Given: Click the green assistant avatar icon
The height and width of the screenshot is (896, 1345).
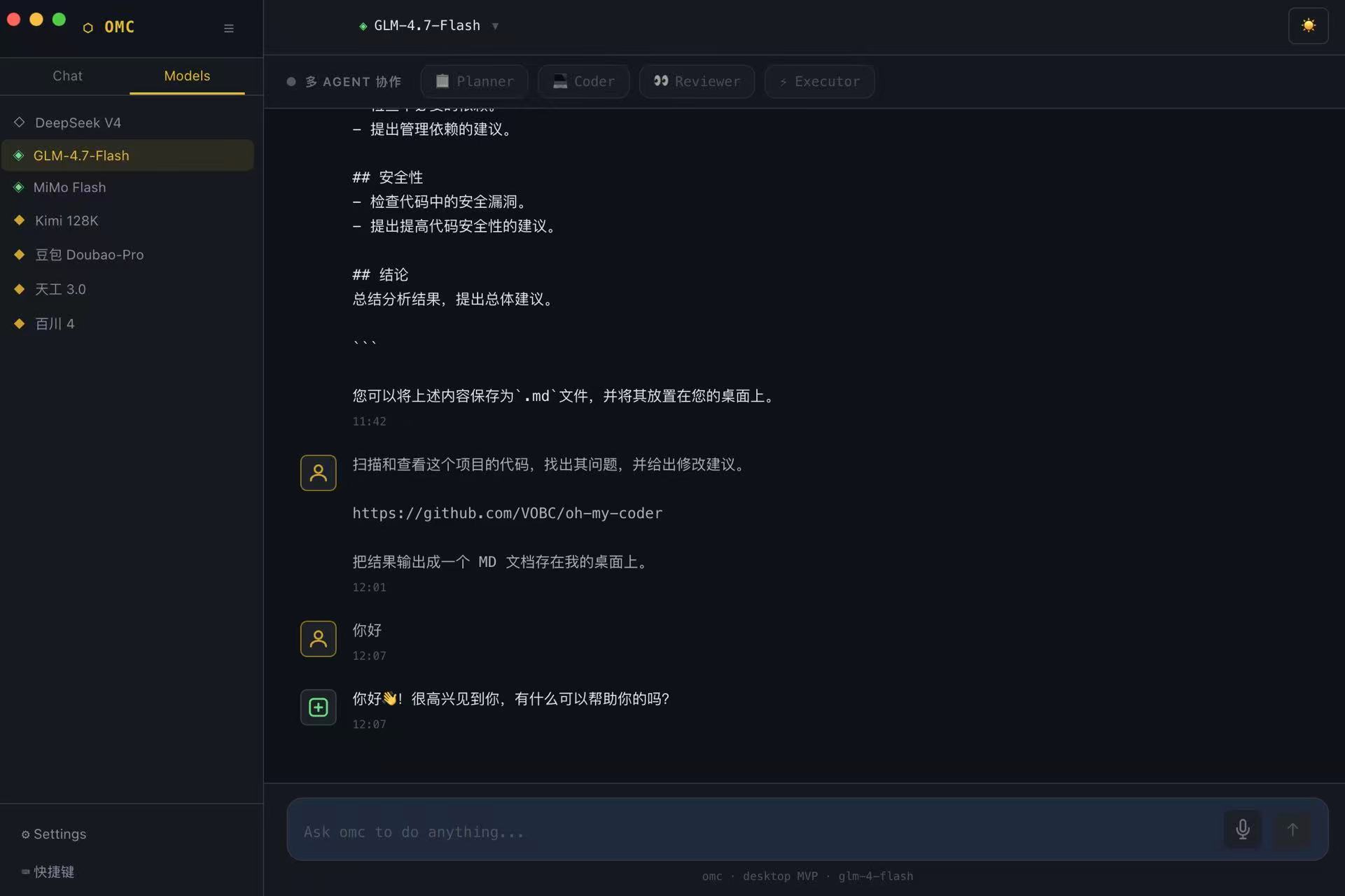Looking at the screenshot, I should coord(319,707).
